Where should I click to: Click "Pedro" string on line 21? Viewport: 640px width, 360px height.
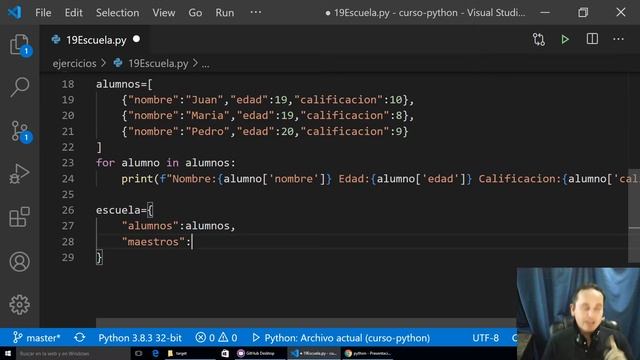click(x=208, y=131)
